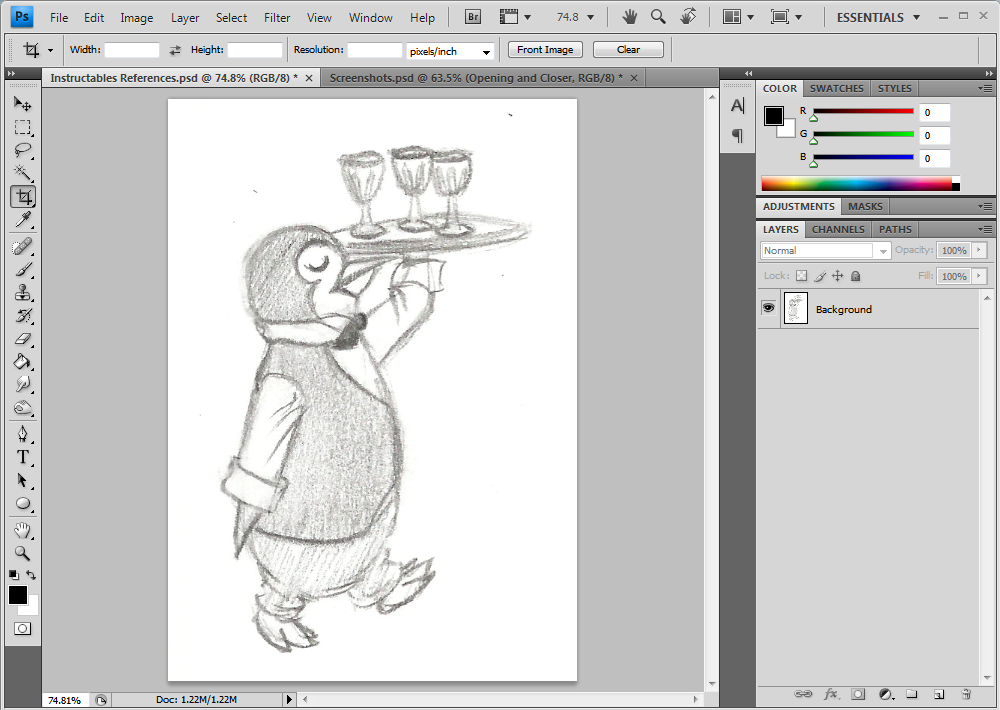Activate the Lasso tool
Image resolution: width=1000 pixels, height=710 pixels.
pos(23,150)
